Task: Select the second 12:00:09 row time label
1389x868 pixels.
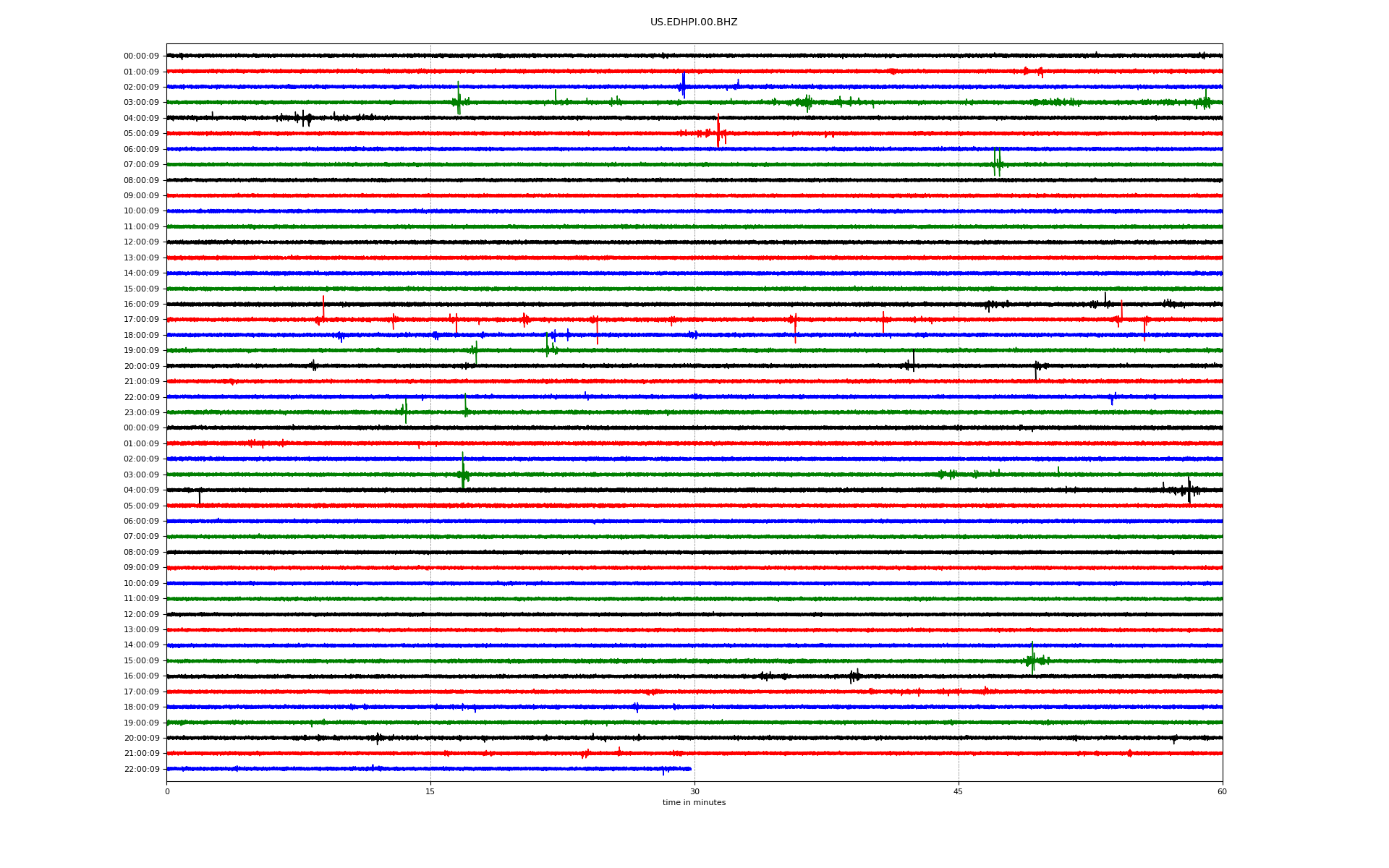Action: [141, 615]
